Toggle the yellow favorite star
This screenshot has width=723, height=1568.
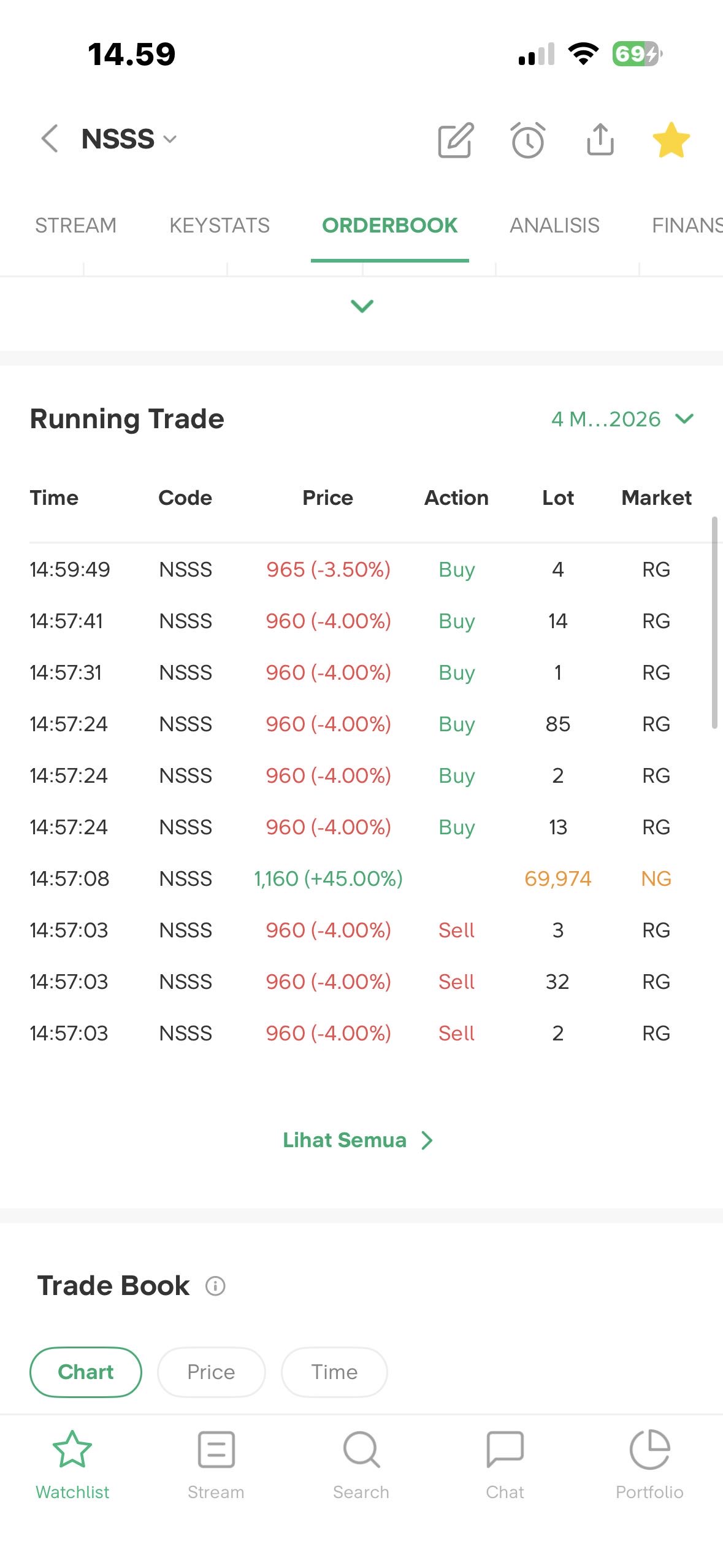(671, 140)
